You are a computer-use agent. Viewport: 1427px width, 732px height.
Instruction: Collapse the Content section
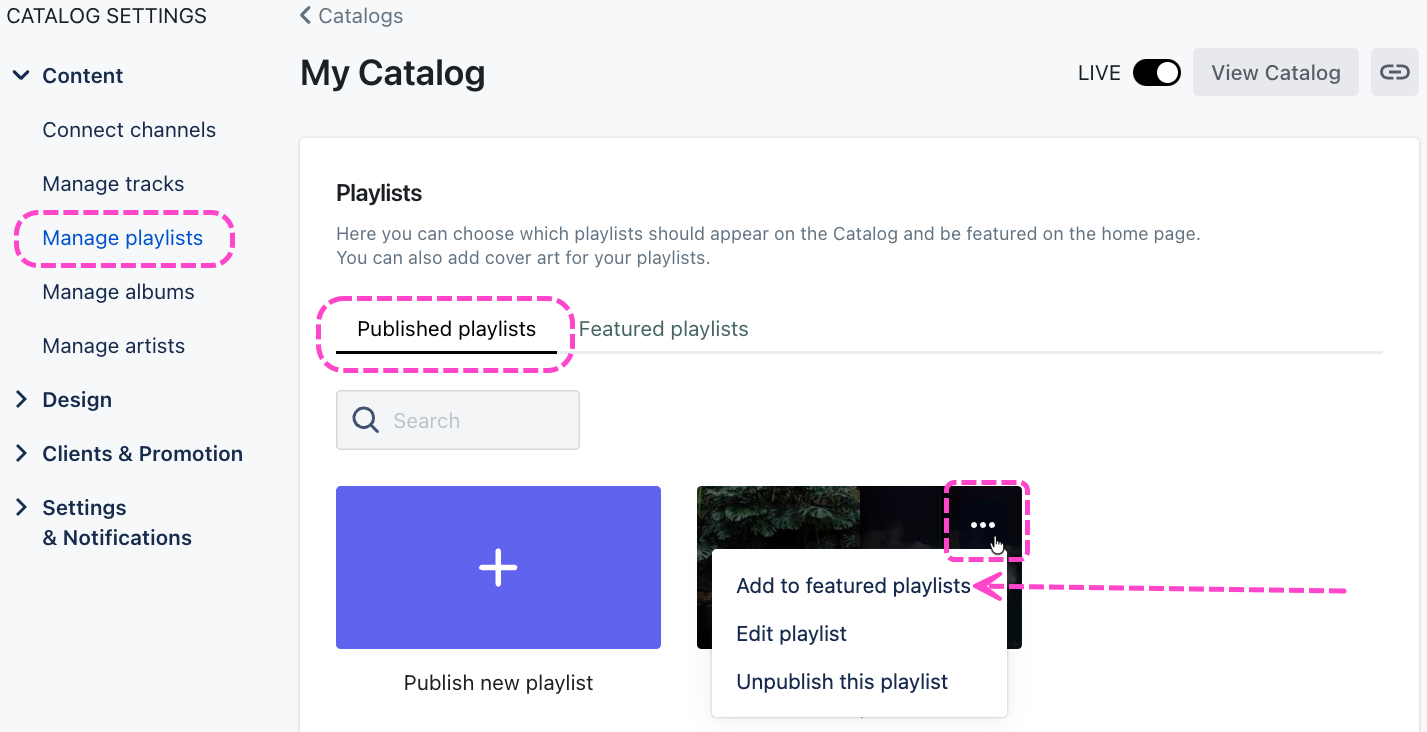pos(21,76)
